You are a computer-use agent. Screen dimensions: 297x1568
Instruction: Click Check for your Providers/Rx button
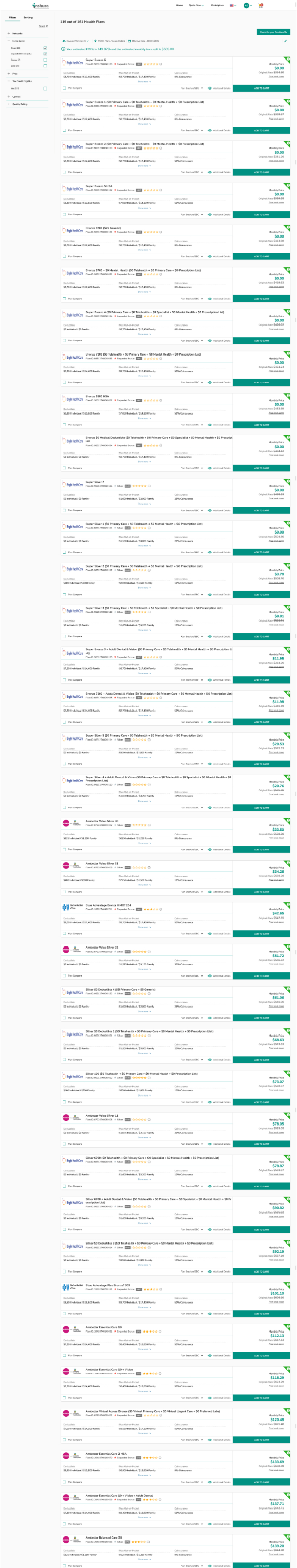point(273,32)
